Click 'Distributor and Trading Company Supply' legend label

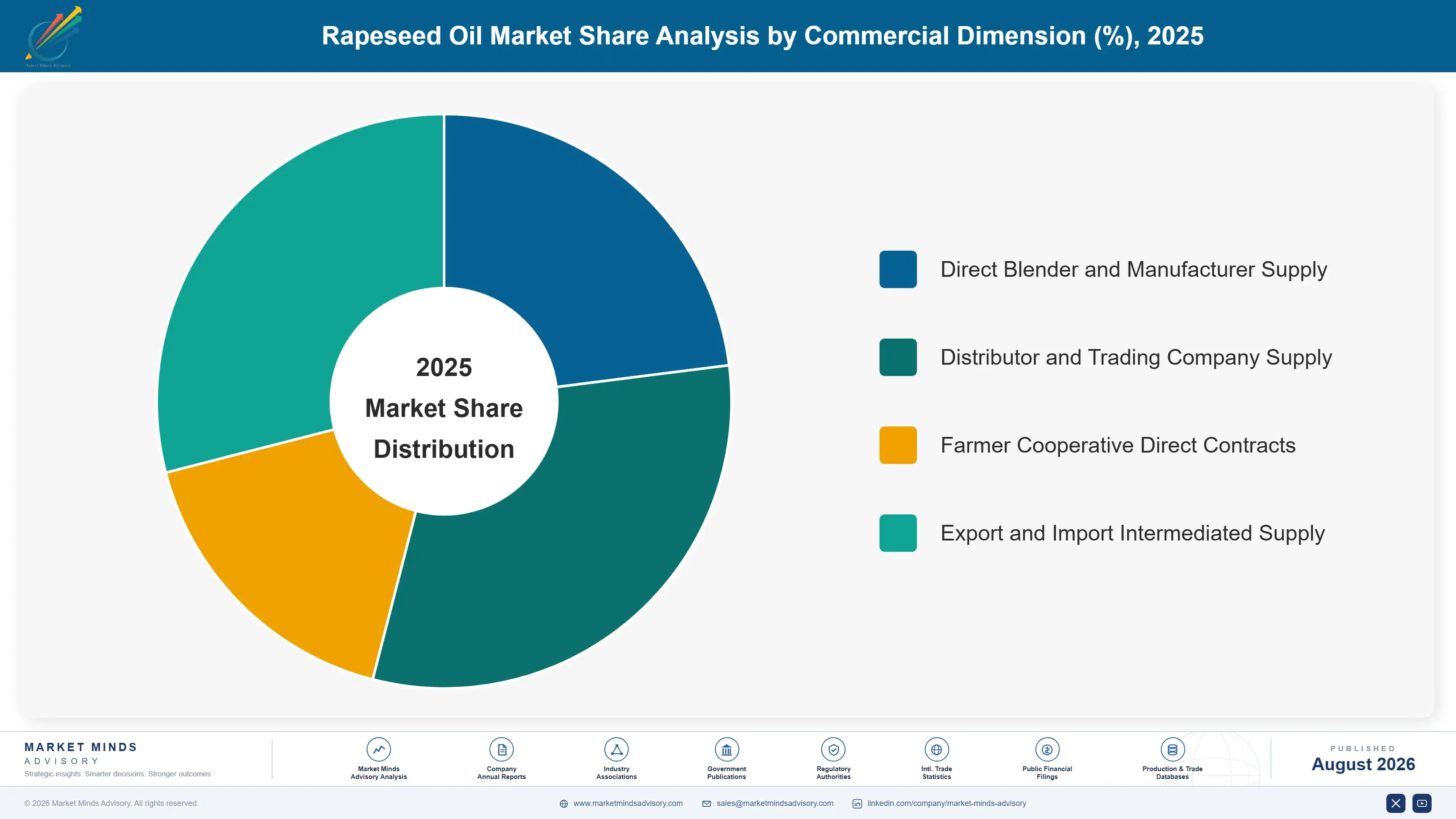coord(1136,358)
